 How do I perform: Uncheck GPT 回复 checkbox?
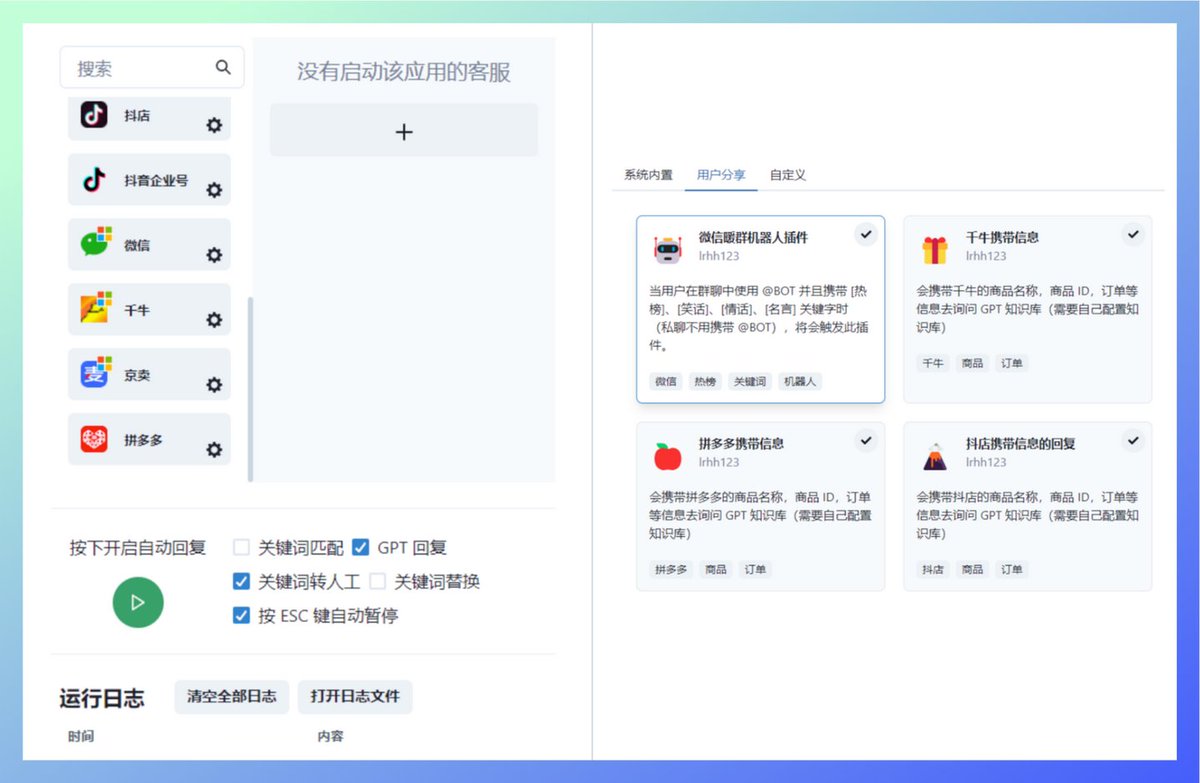click(361, 548)
